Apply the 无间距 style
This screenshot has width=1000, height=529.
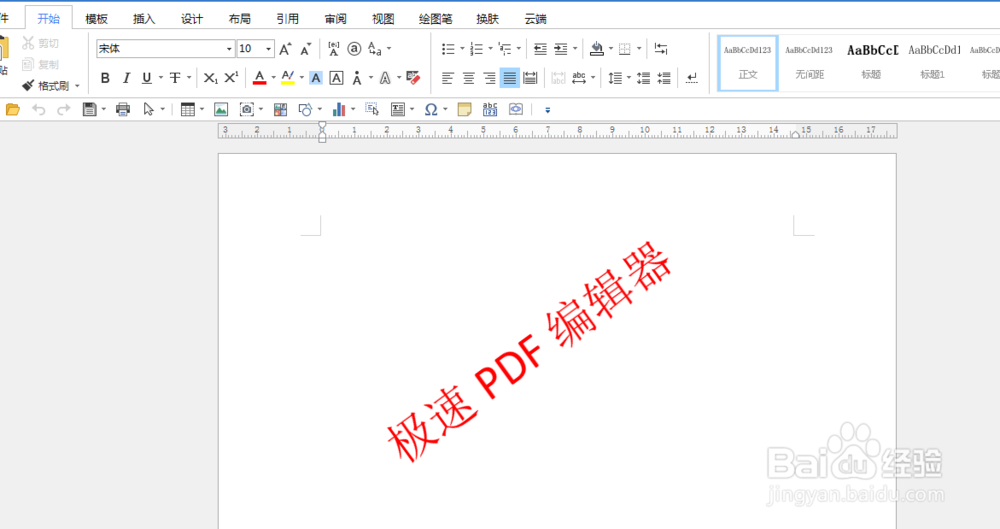coord(809,63)
